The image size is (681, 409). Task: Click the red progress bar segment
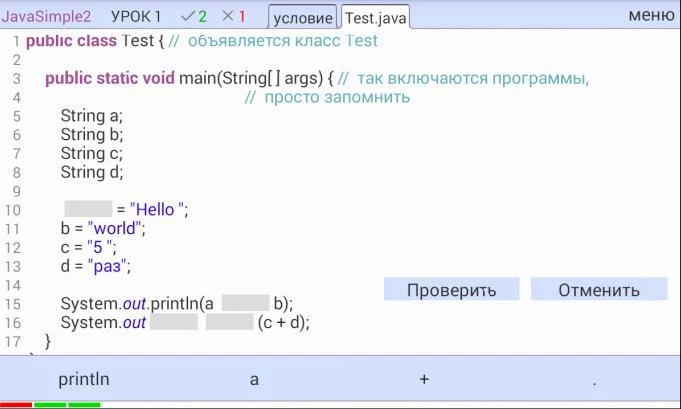click(16, 405)
